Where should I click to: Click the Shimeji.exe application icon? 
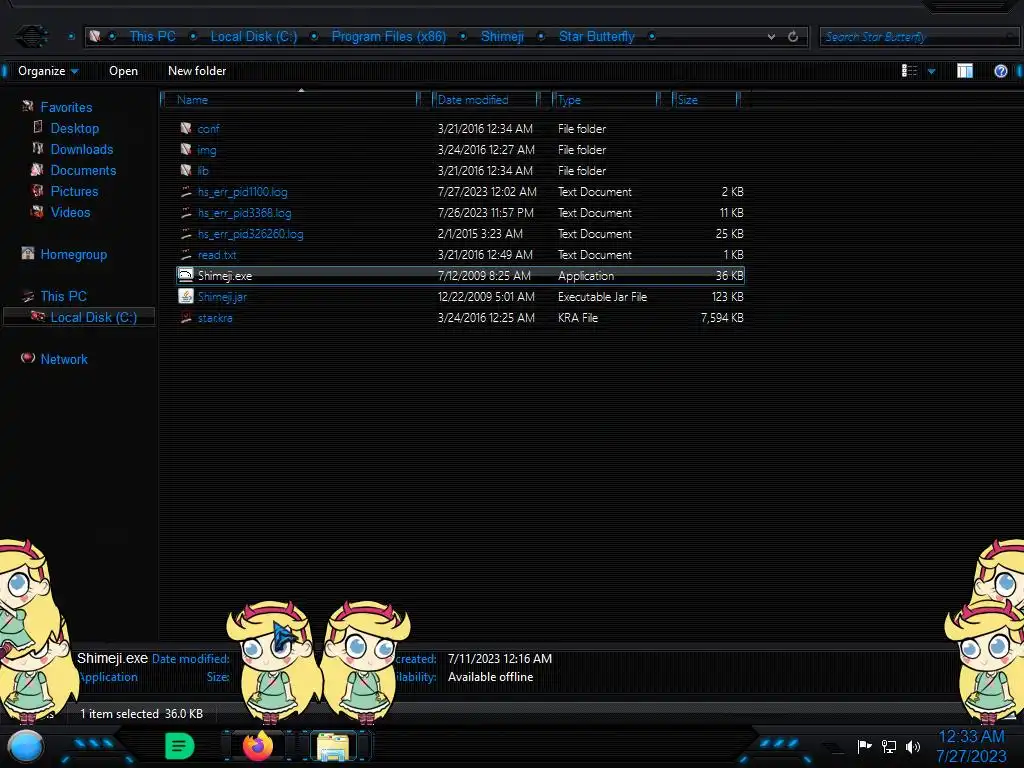pyautogui.click(x=186, y=276)
